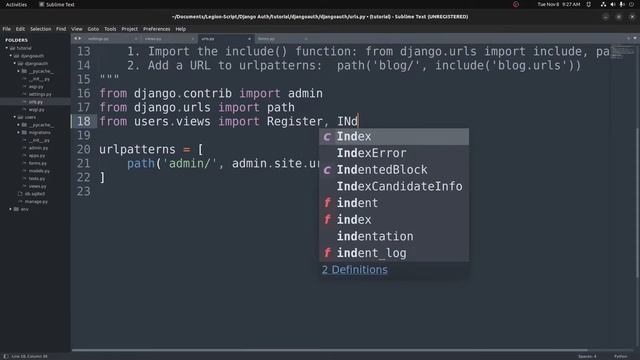This screenshot has width=640, height=360.
Task: Expand the env folder
Action: [x=11, y=209]
